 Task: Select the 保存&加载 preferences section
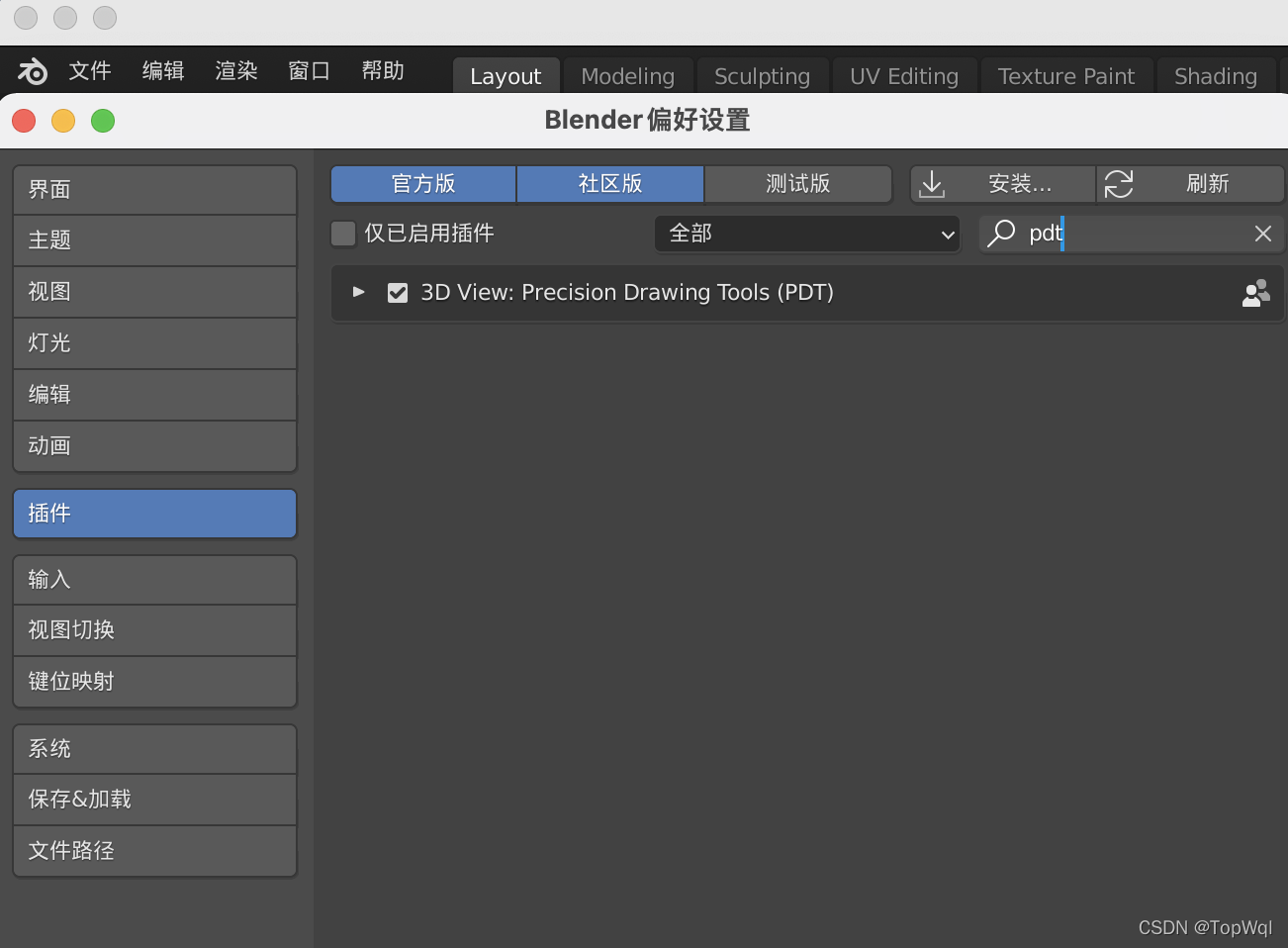pos(154,800)
